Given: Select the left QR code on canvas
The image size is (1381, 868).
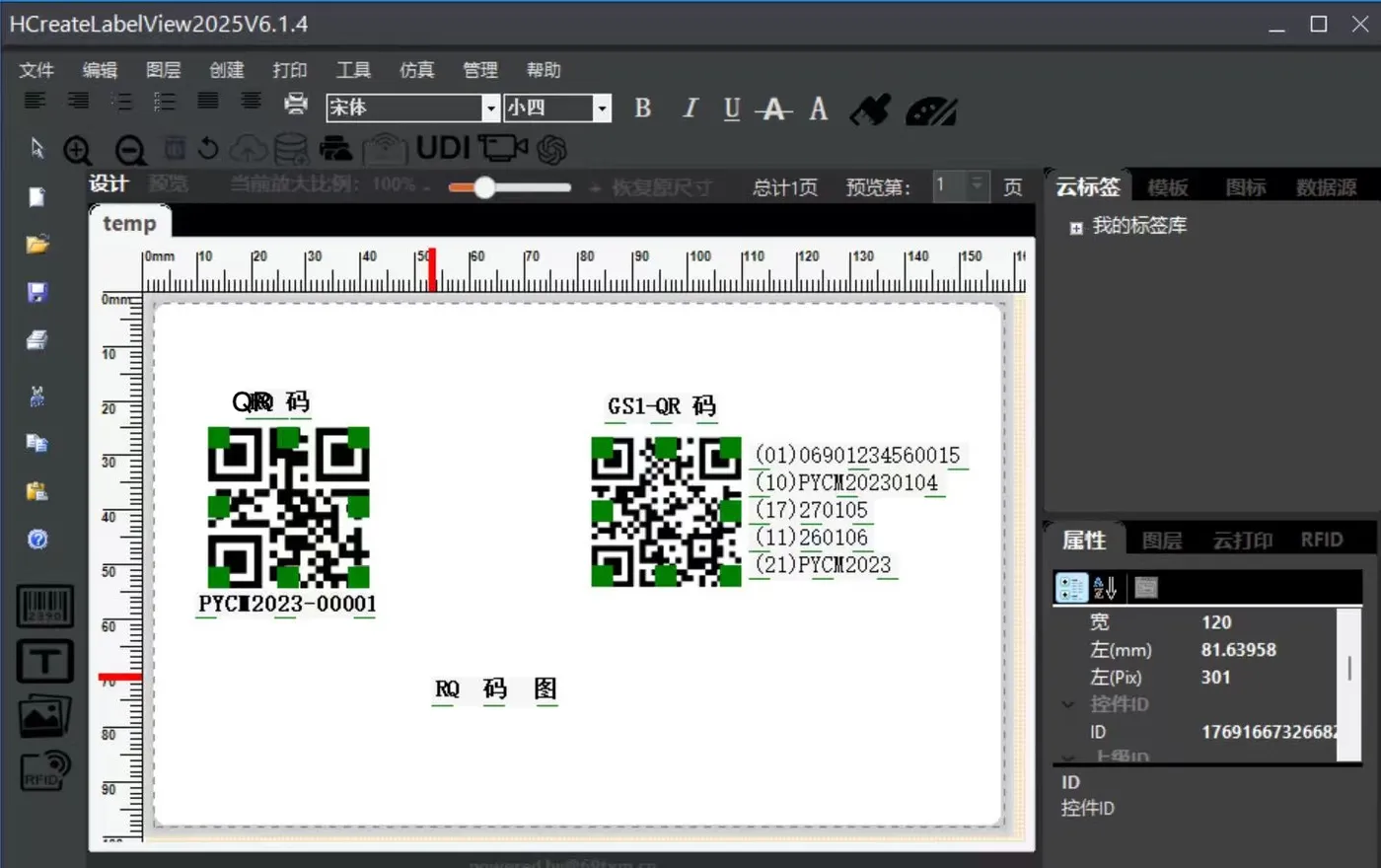Looking at the screenshot, I should click(x=288, y=507).
